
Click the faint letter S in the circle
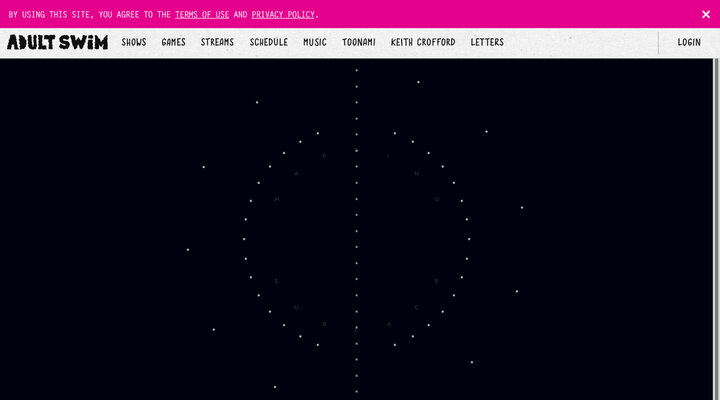277,281
